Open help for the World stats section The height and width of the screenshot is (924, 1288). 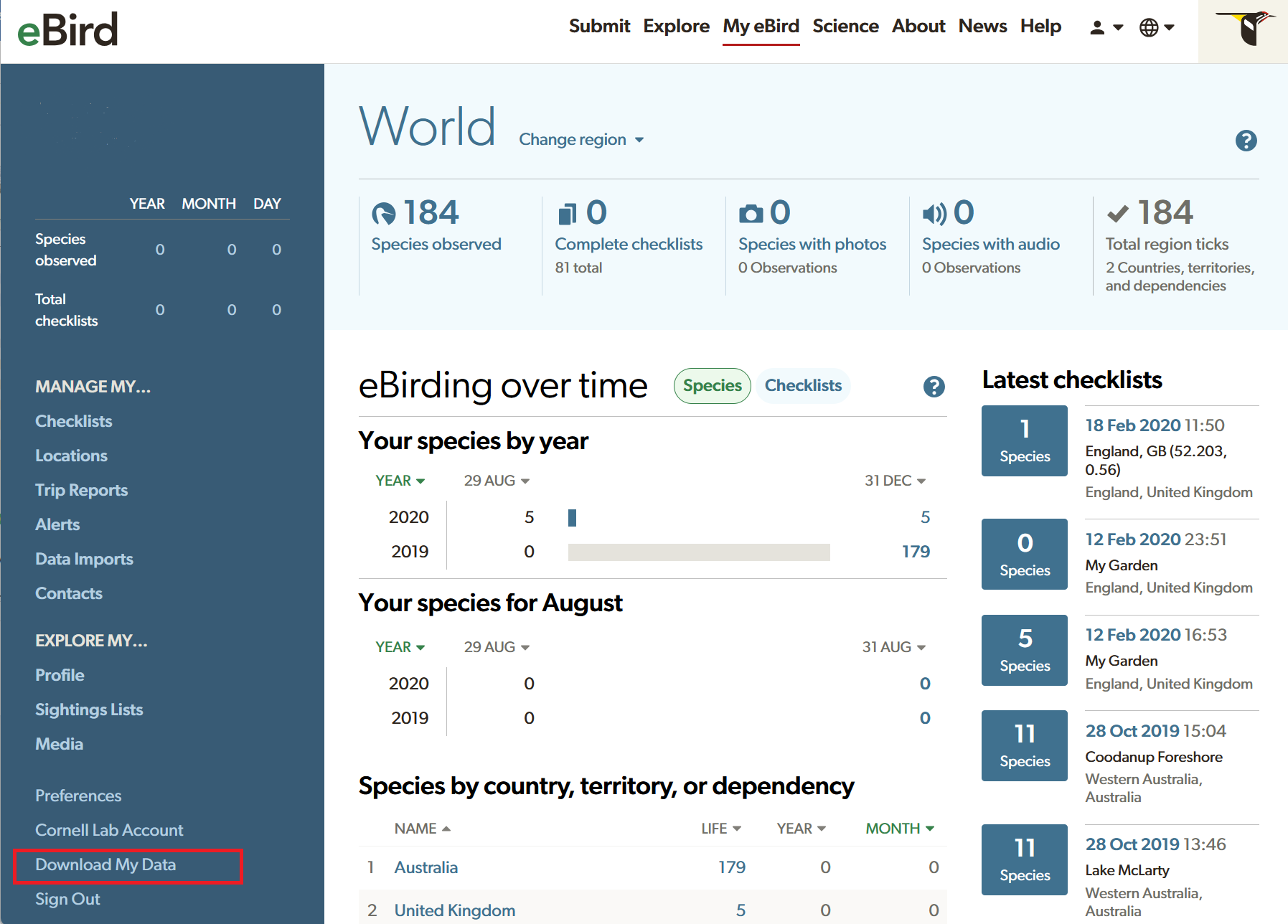point(1246,141)
